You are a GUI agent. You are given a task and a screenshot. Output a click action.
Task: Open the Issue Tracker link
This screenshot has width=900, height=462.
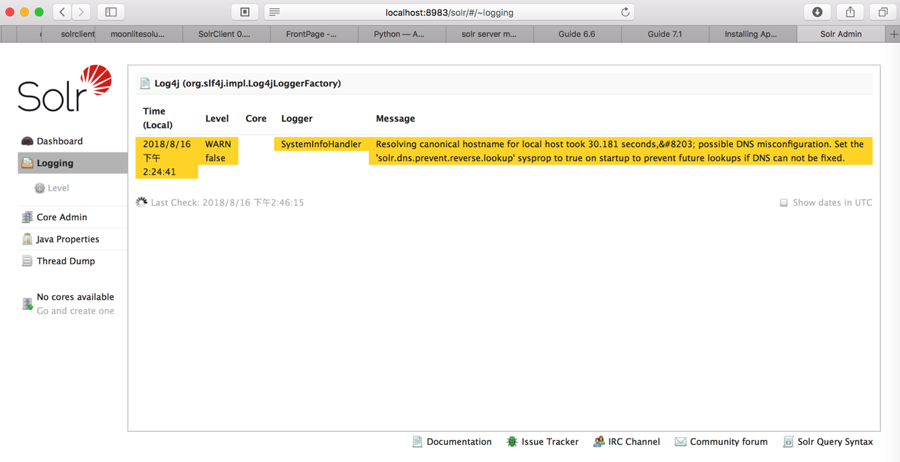coord(550,442)
